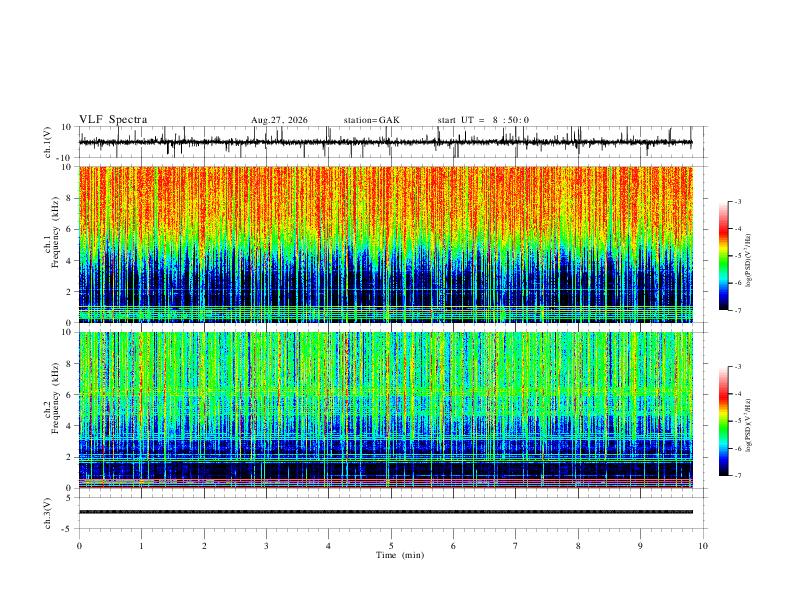
Task: Click the 'VLF Spectra' title text
Action: (113, 120)
